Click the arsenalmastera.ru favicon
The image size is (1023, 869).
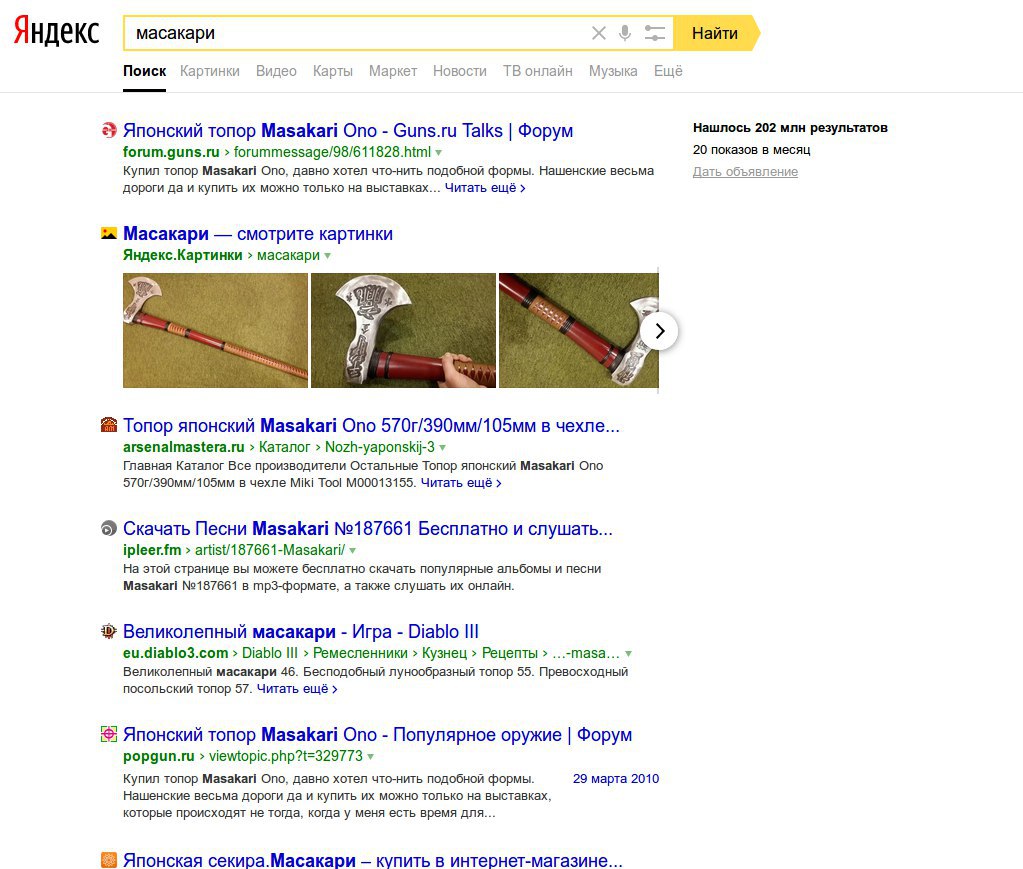pyautogui.click(x=109, y=425)
